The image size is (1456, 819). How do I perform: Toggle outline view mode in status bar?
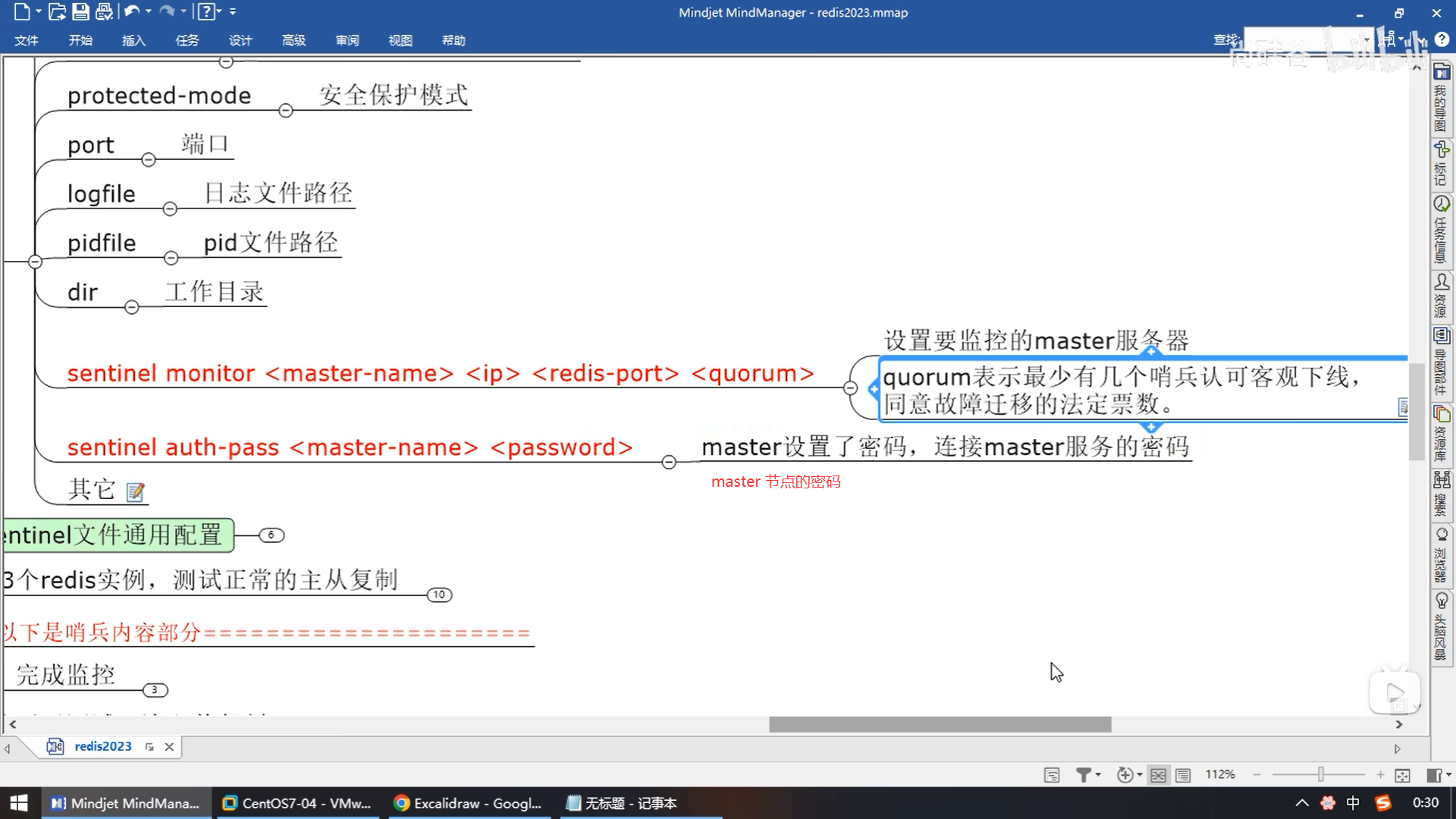pos(1183,774)
